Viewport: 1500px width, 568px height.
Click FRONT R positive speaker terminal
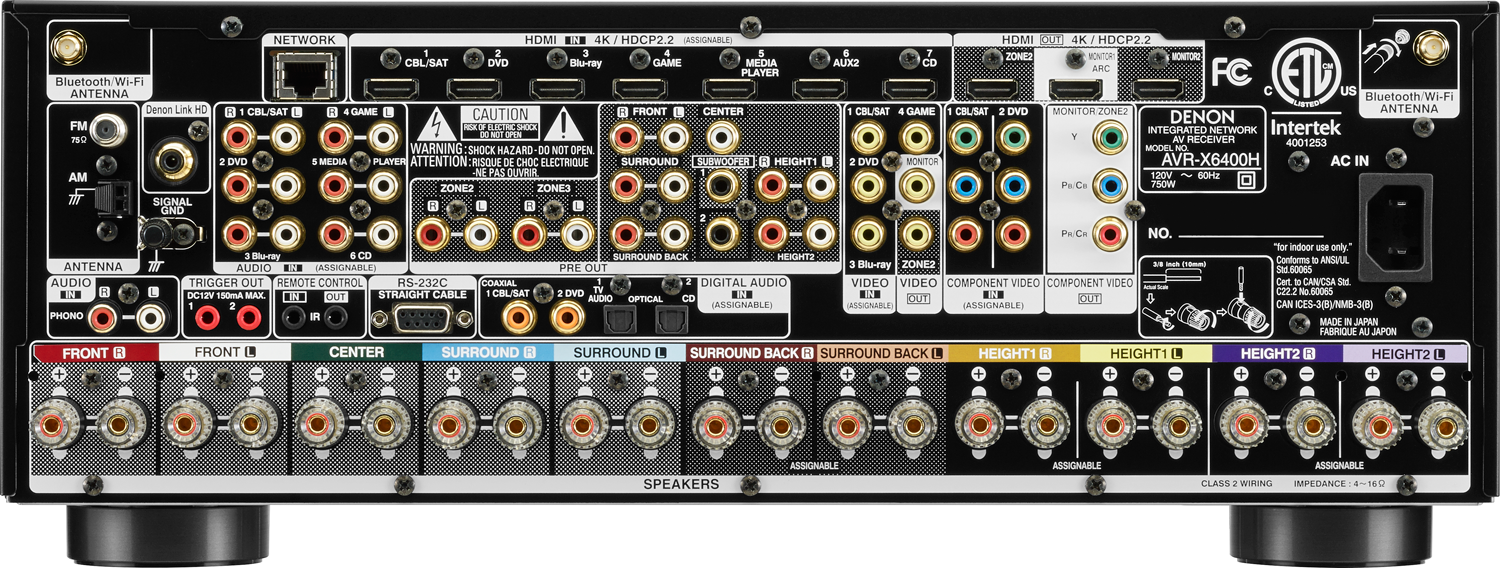pos(56,425)
